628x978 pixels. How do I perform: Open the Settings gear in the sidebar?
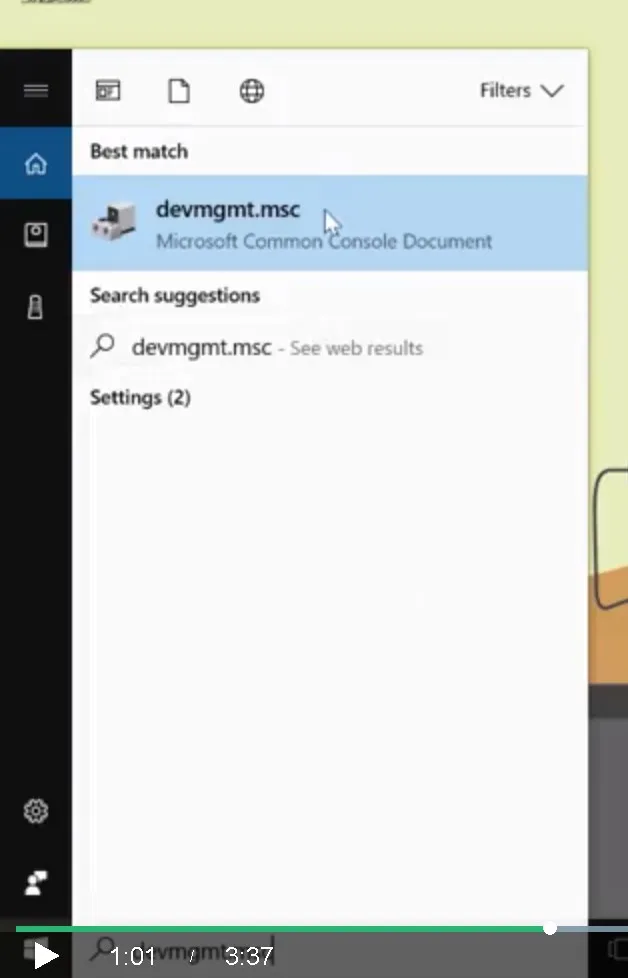tap(36, 811)
